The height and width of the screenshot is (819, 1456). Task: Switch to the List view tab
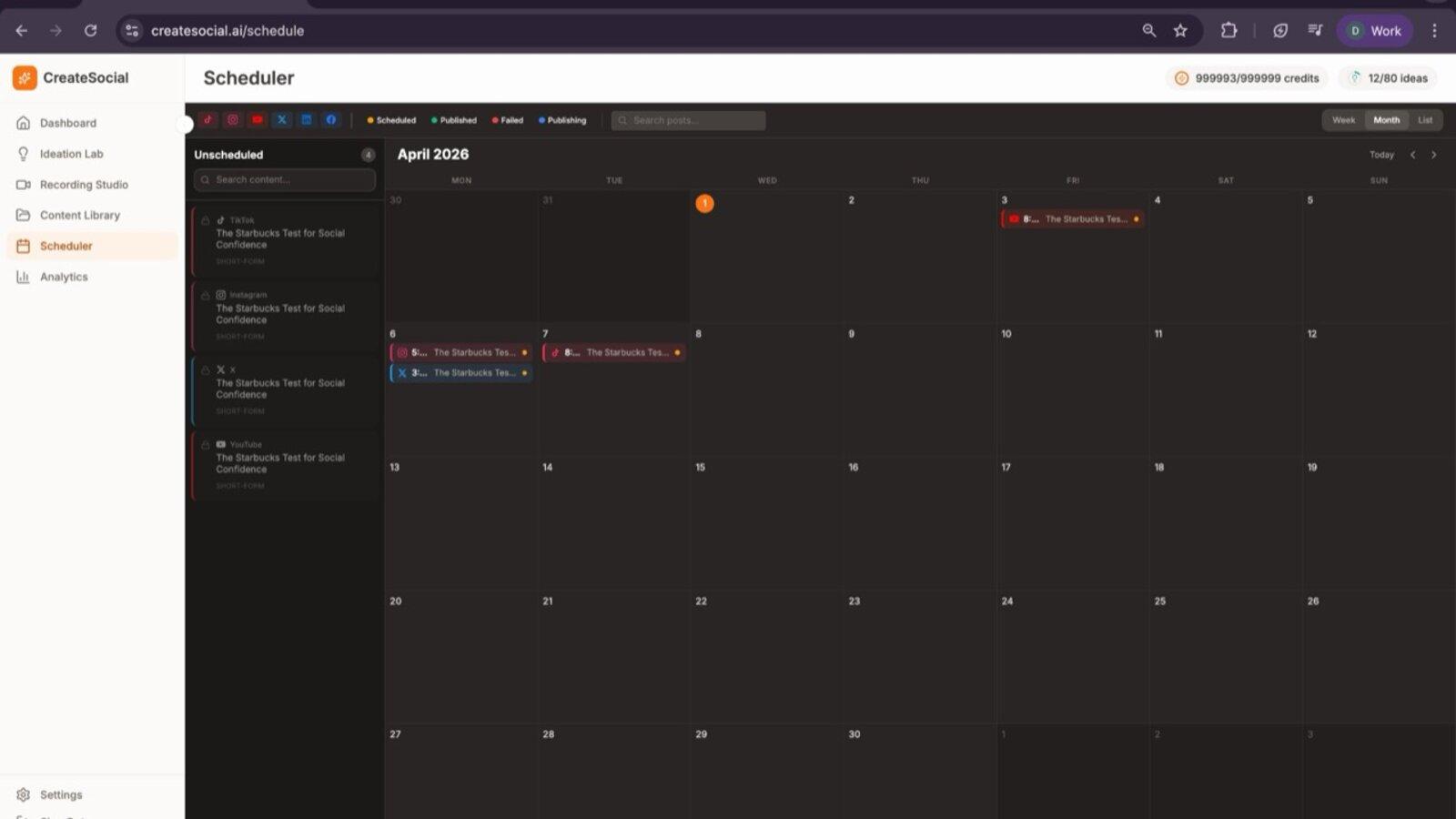1425,119
